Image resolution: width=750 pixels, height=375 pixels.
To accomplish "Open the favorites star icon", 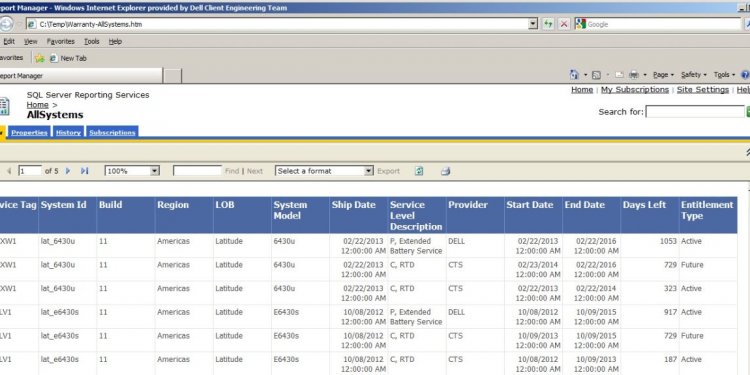I will tap(40, 58).
